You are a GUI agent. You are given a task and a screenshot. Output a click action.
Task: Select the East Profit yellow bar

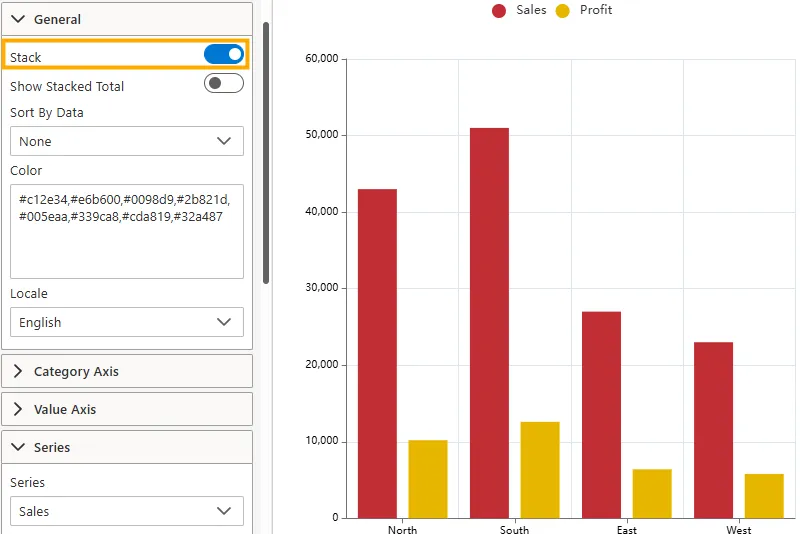click(x=652, y=493)
